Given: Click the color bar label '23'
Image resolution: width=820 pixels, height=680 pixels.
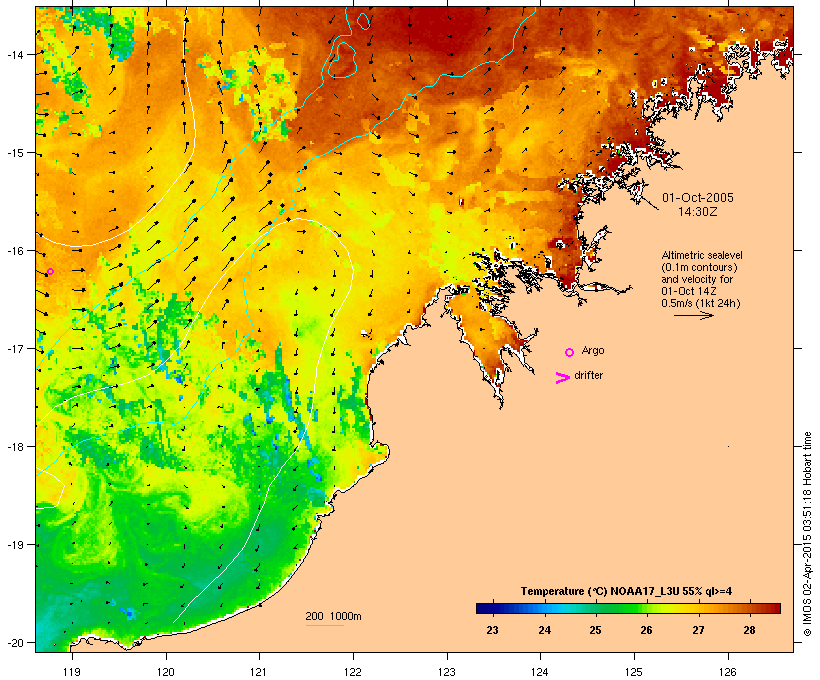Looking at the screenshot, I should click(492, 630).
